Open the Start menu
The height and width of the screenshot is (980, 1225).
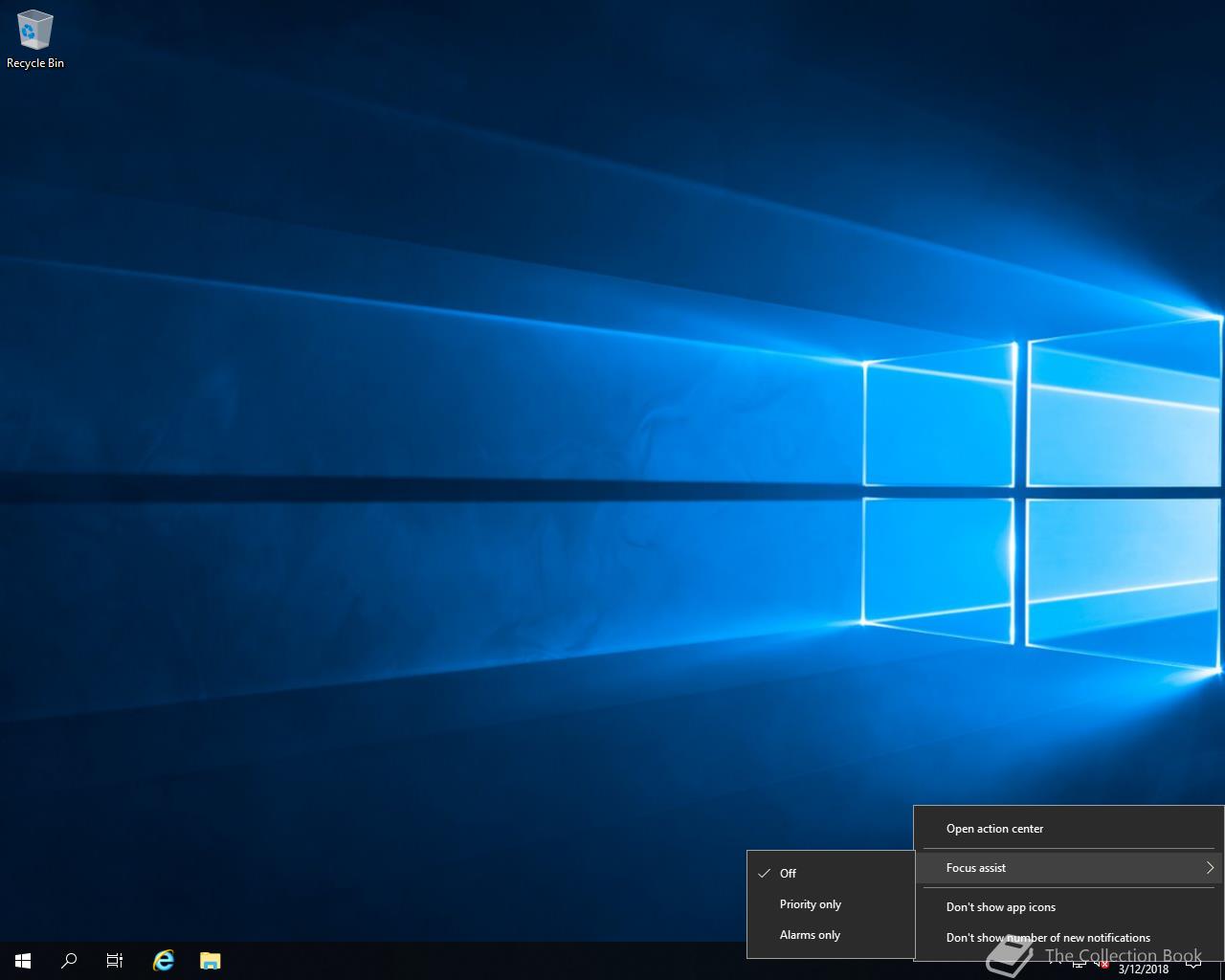click(x=23, y=960)
